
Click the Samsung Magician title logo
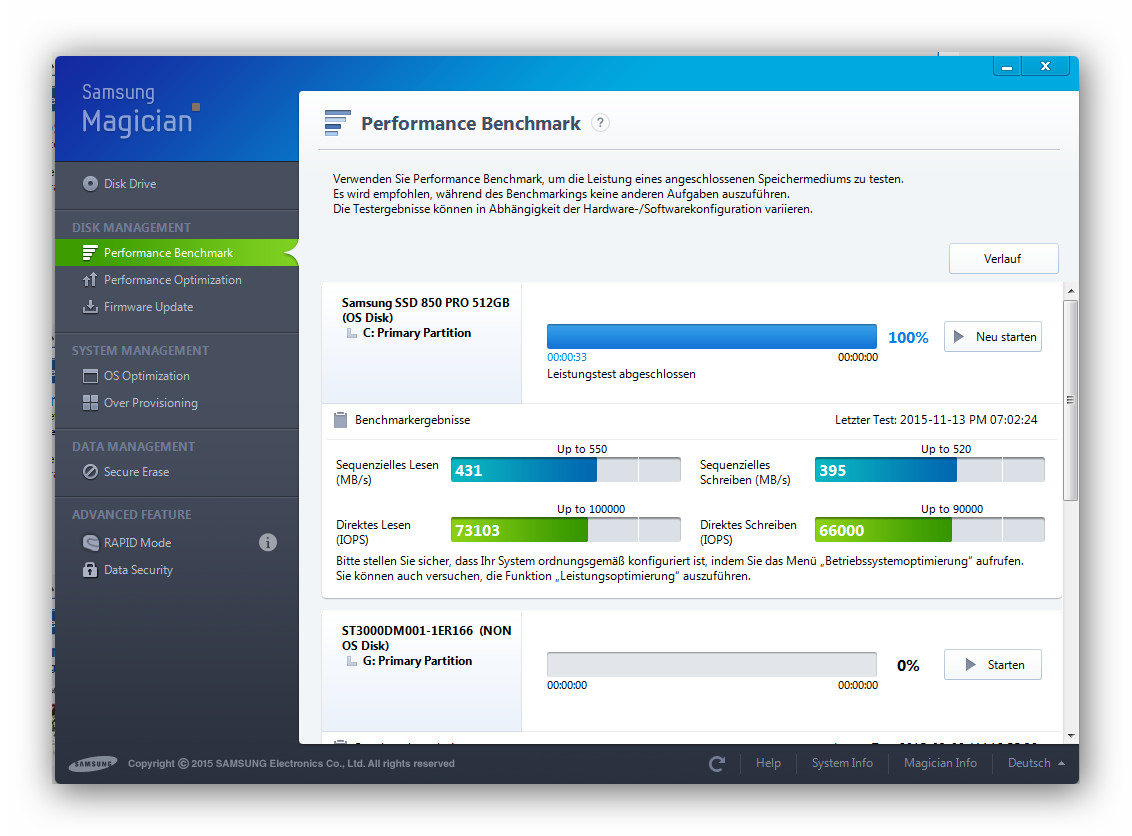pyautogui.click(x=139, y=110)
